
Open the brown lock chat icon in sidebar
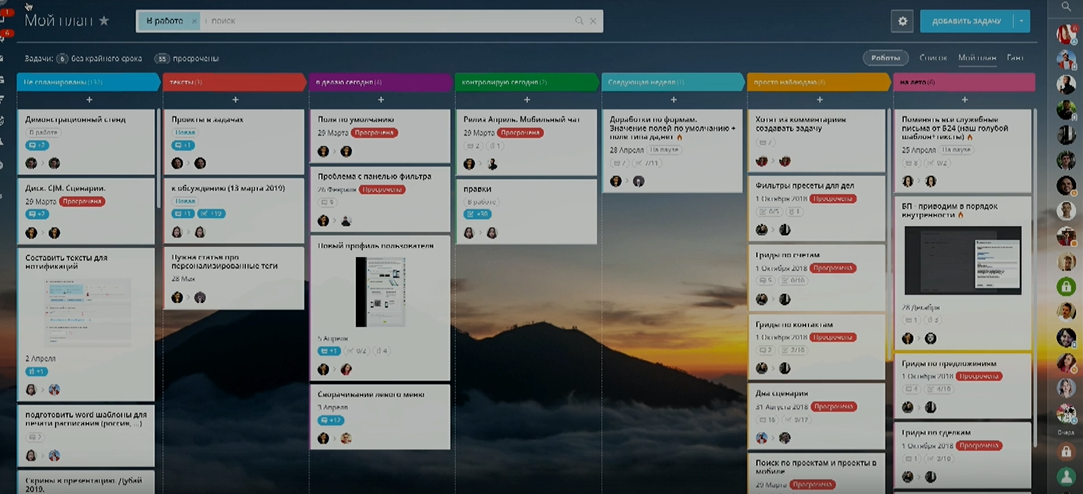pyautogui.click(x=1066, y=450)
